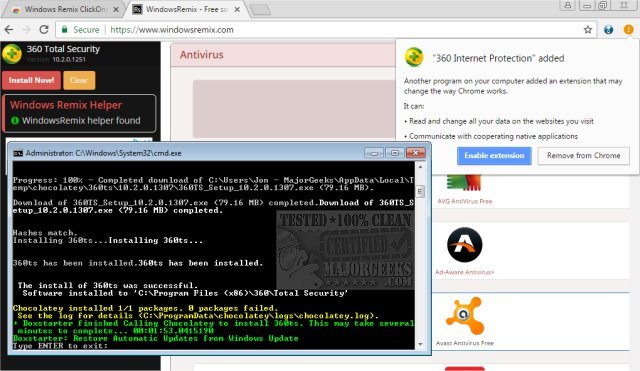640x371 pixels.
Task: Reload the windowsremix.com page
Action: click(44, 30)
